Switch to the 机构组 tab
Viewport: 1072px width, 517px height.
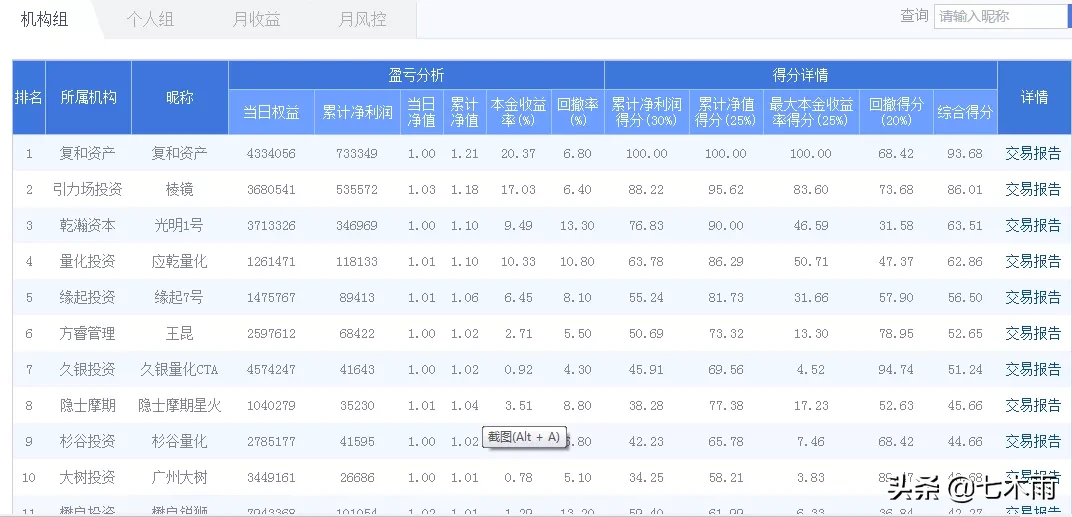tap(44, 19)
